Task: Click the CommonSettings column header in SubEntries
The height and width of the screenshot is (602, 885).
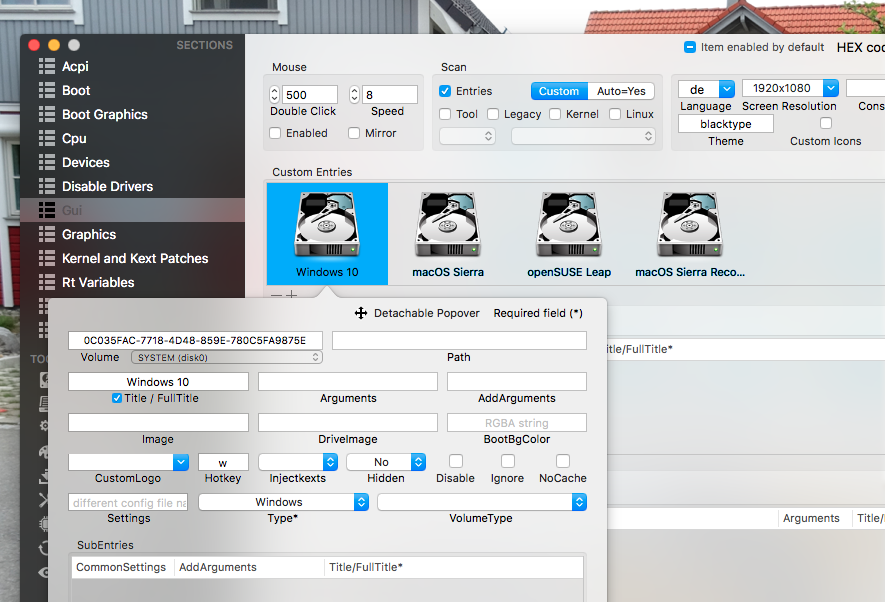Action: click(x=121, y=567)
